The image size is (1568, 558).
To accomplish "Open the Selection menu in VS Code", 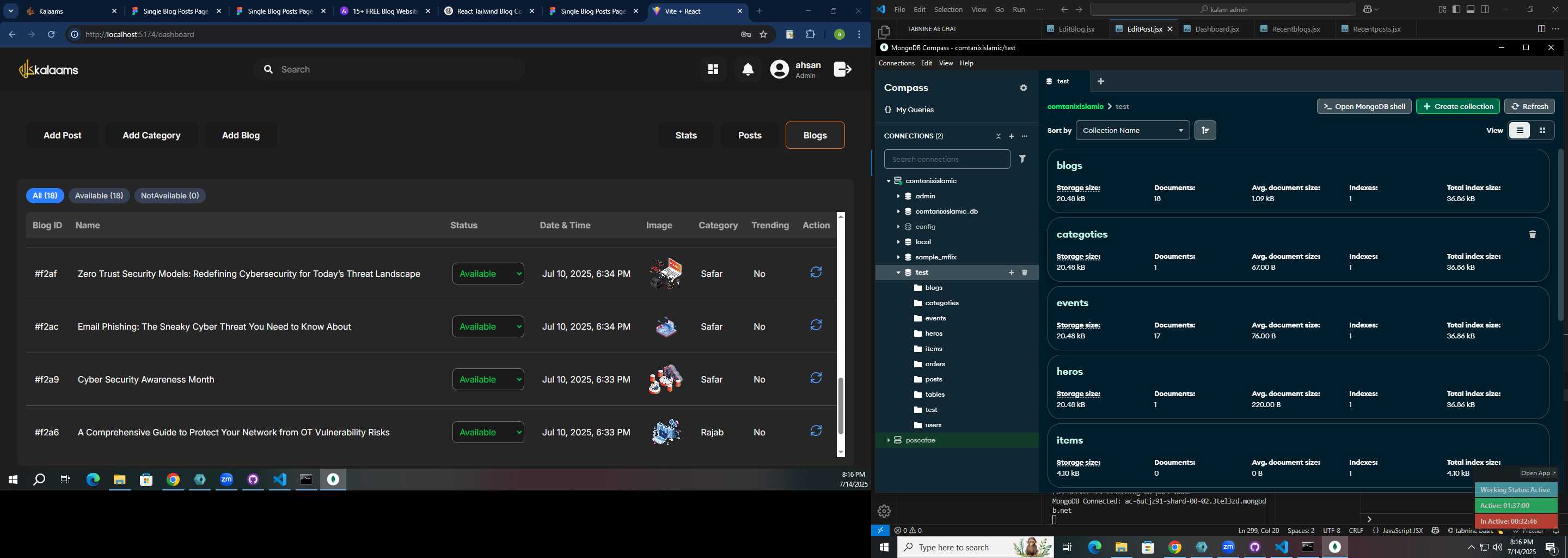I will pos(948,10).
